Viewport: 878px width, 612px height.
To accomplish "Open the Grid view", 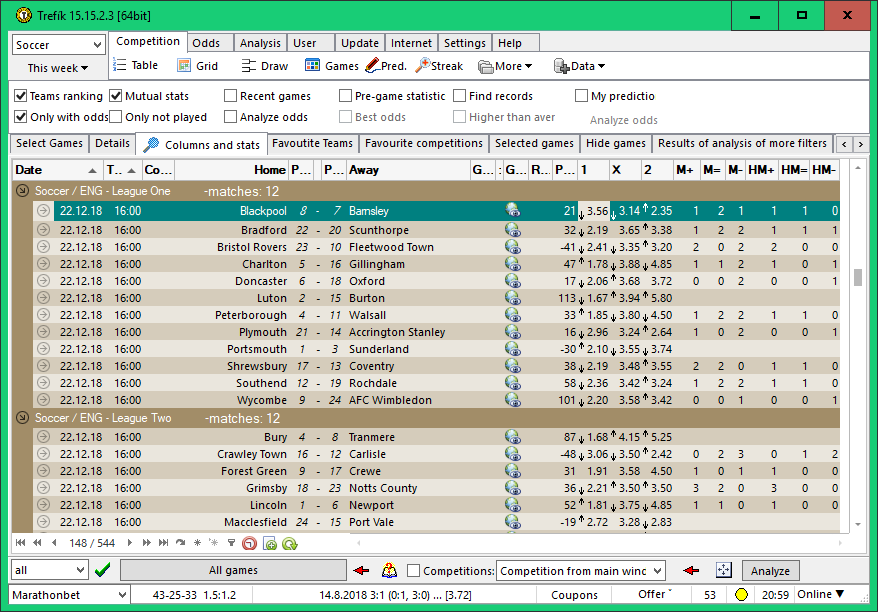I will pos(197,66).
